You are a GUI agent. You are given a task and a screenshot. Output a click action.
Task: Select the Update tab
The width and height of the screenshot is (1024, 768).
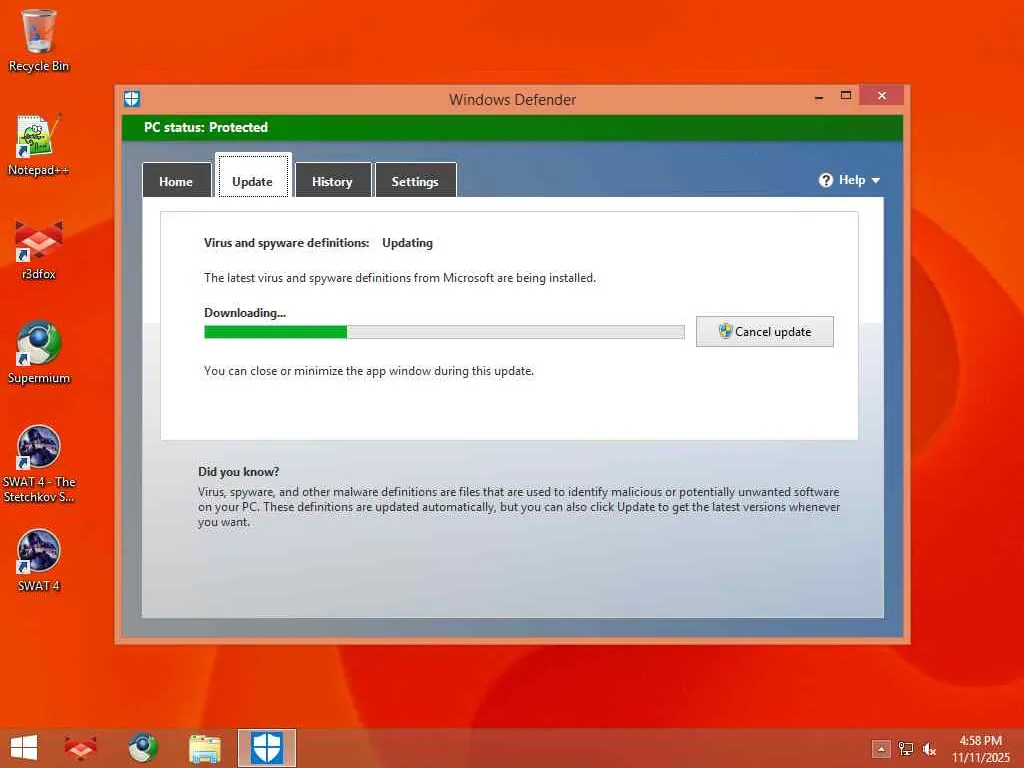pos(253,176)
